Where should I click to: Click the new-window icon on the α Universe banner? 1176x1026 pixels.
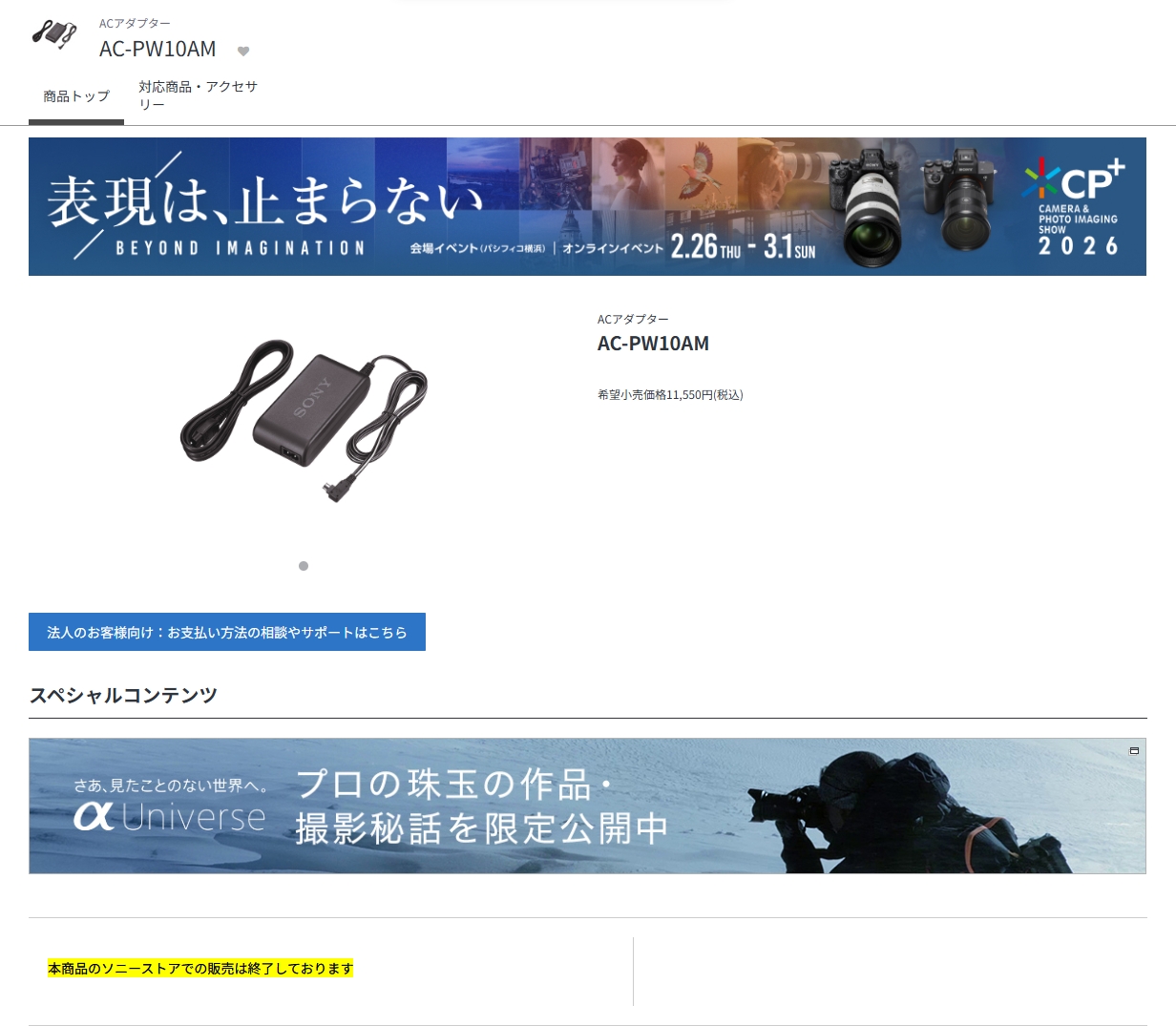[x=1134, y=751]
